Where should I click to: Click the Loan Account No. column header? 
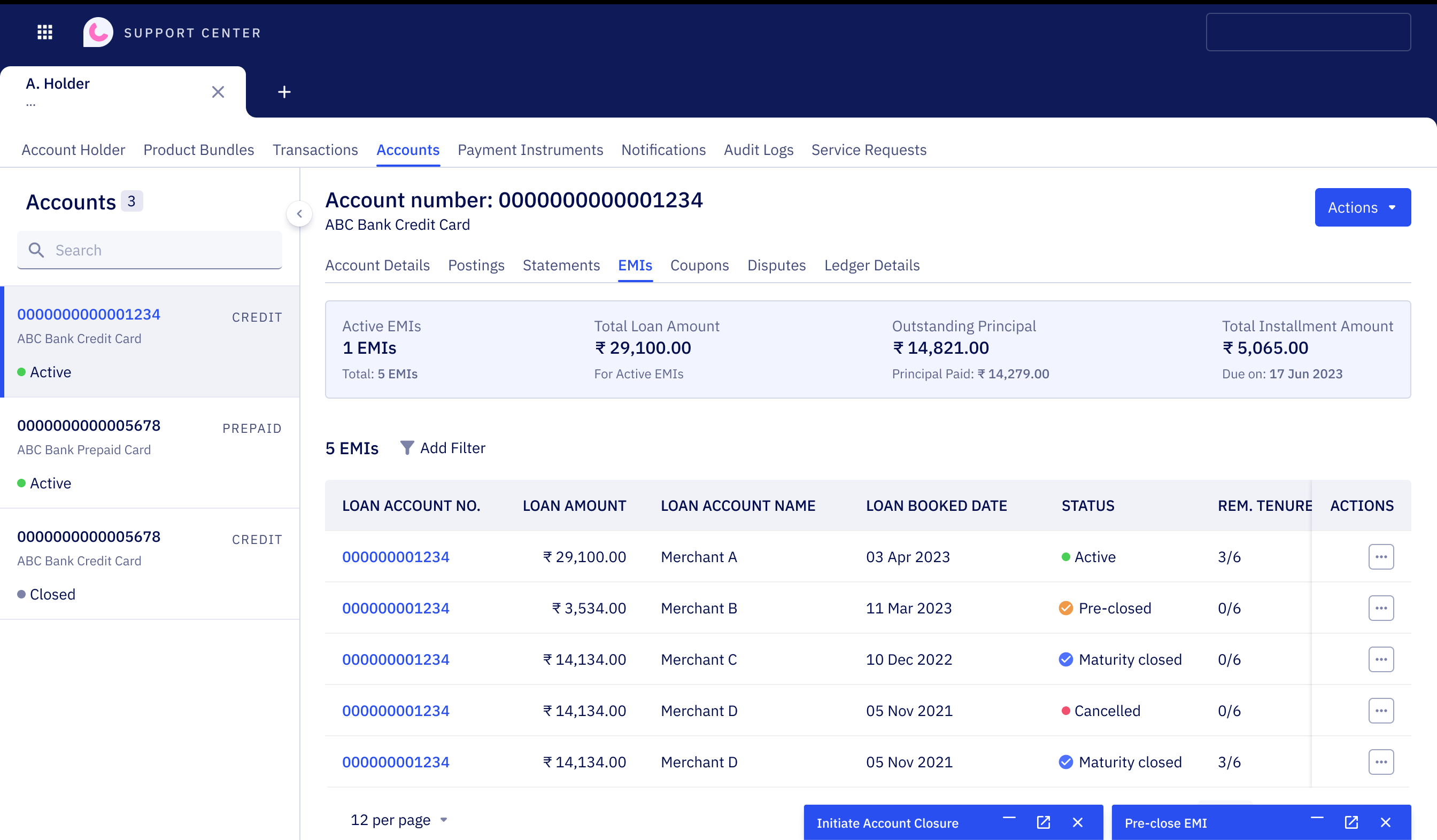click(411, 505)
